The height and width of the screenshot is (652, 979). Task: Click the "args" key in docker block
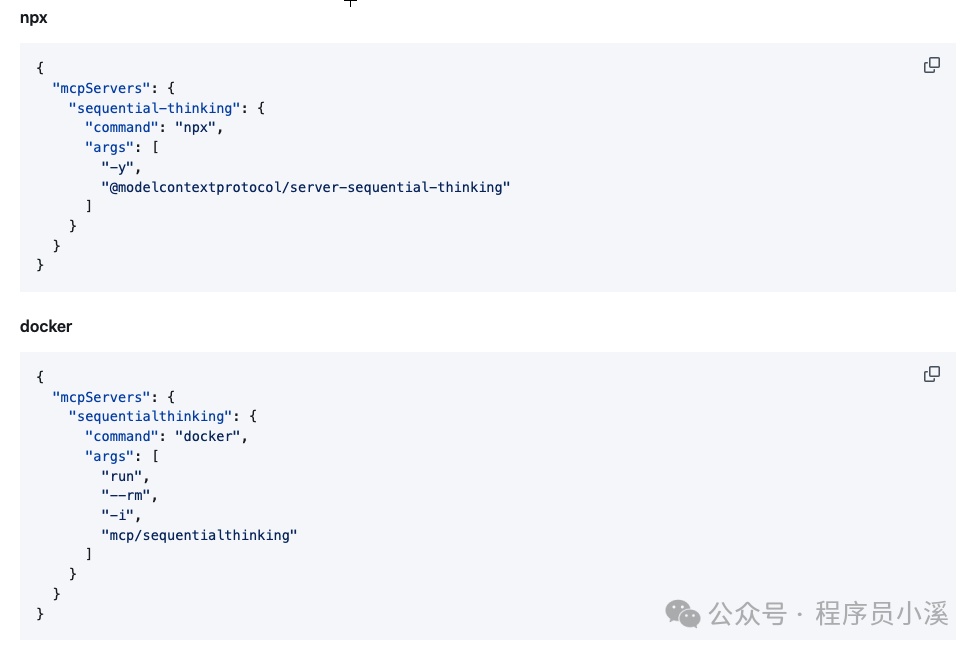click(109, 456)
